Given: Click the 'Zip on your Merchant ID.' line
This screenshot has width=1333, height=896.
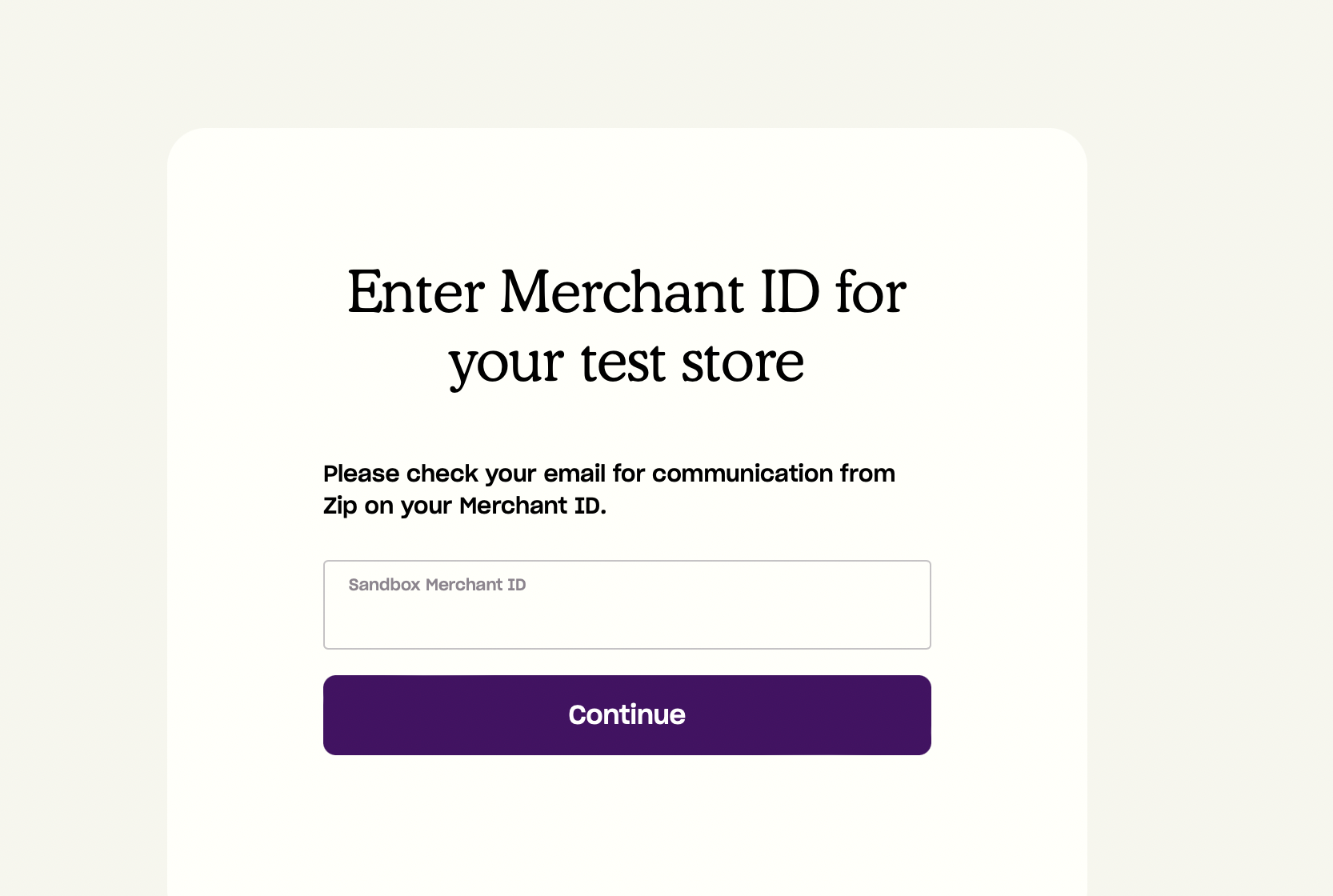Looking at the screenshot, I should pyautogui.click(x=465, y=506).
